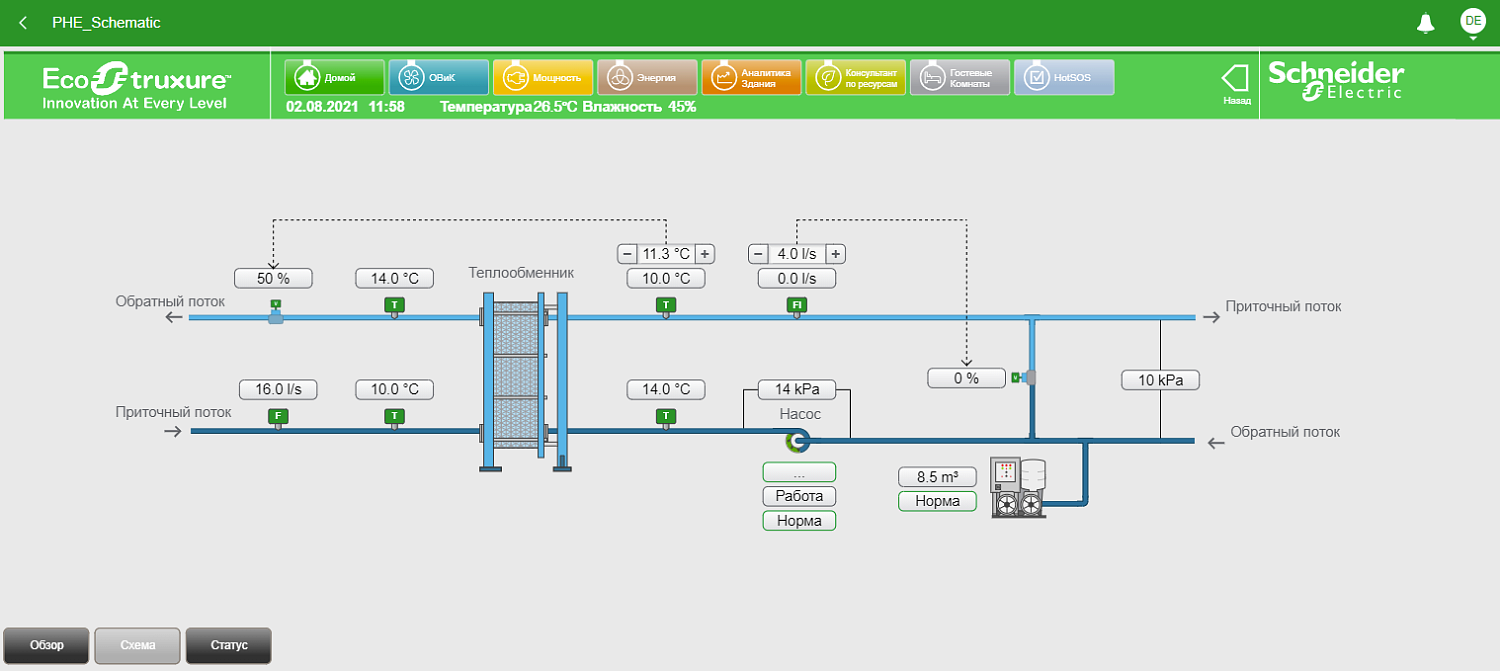The image size is (1500, 671).
Task: Decrease the 11.3 °C setpoint
Action: tap(626, 254)
